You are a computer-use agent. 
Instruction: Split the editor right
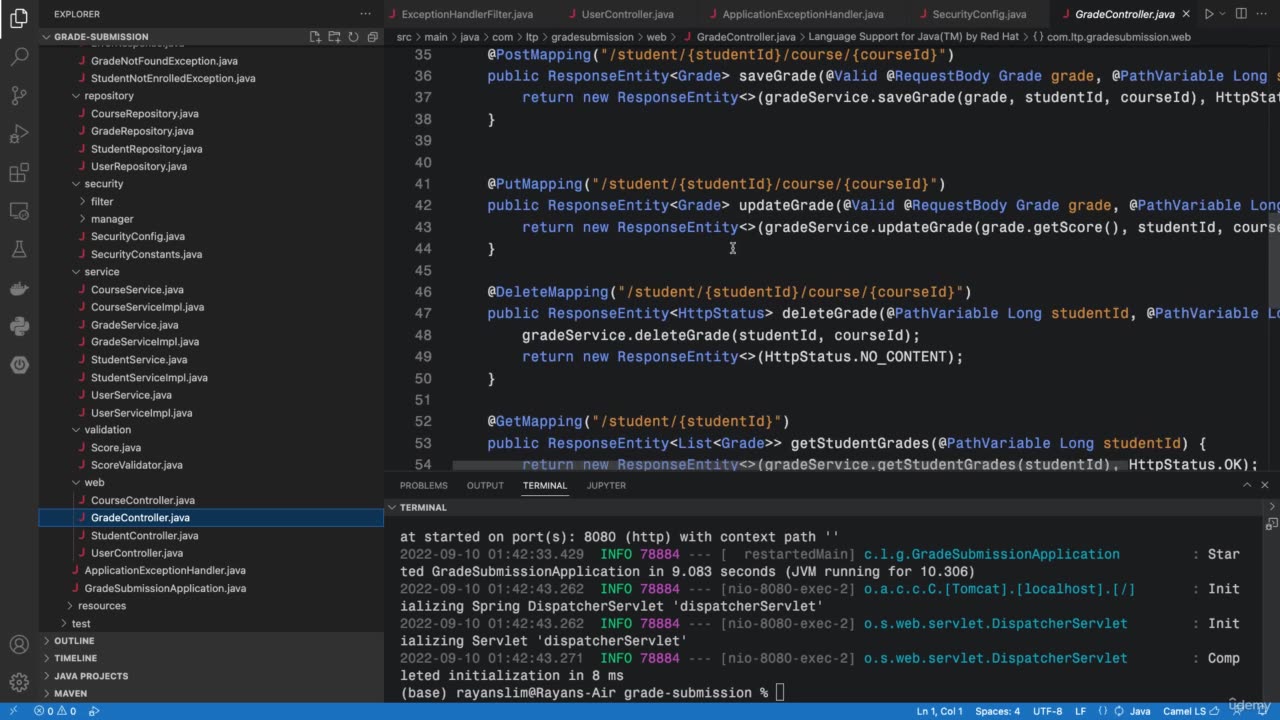click(1241, 14)
